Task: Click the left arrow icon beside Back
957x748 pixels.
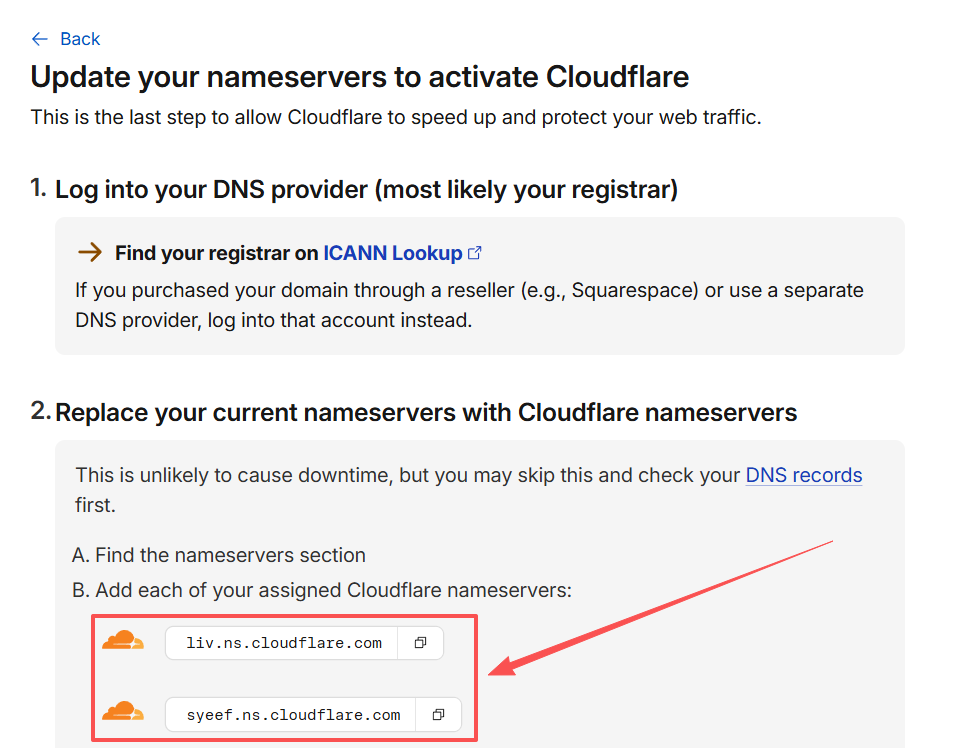Action: 40,39
